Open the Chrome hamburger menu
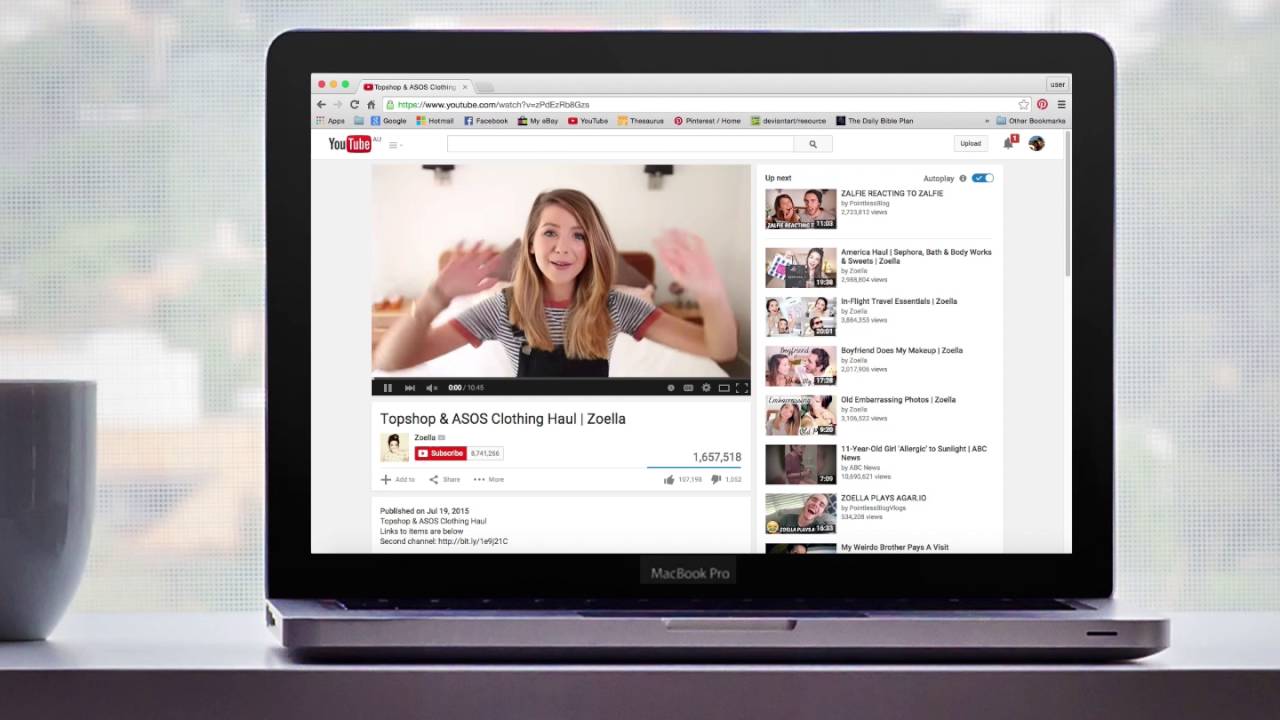The height and width of the screenshot is (720, 1280). tap(1061, 104)
